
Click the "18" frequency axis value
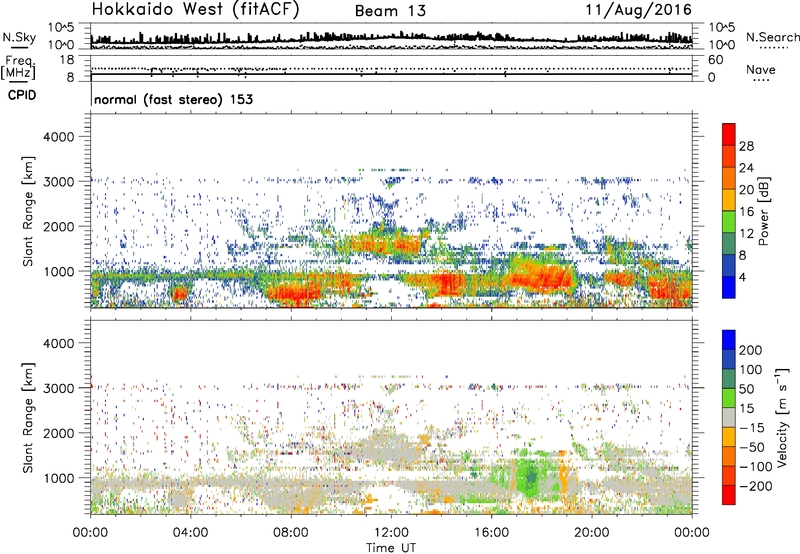click(66, 60)
